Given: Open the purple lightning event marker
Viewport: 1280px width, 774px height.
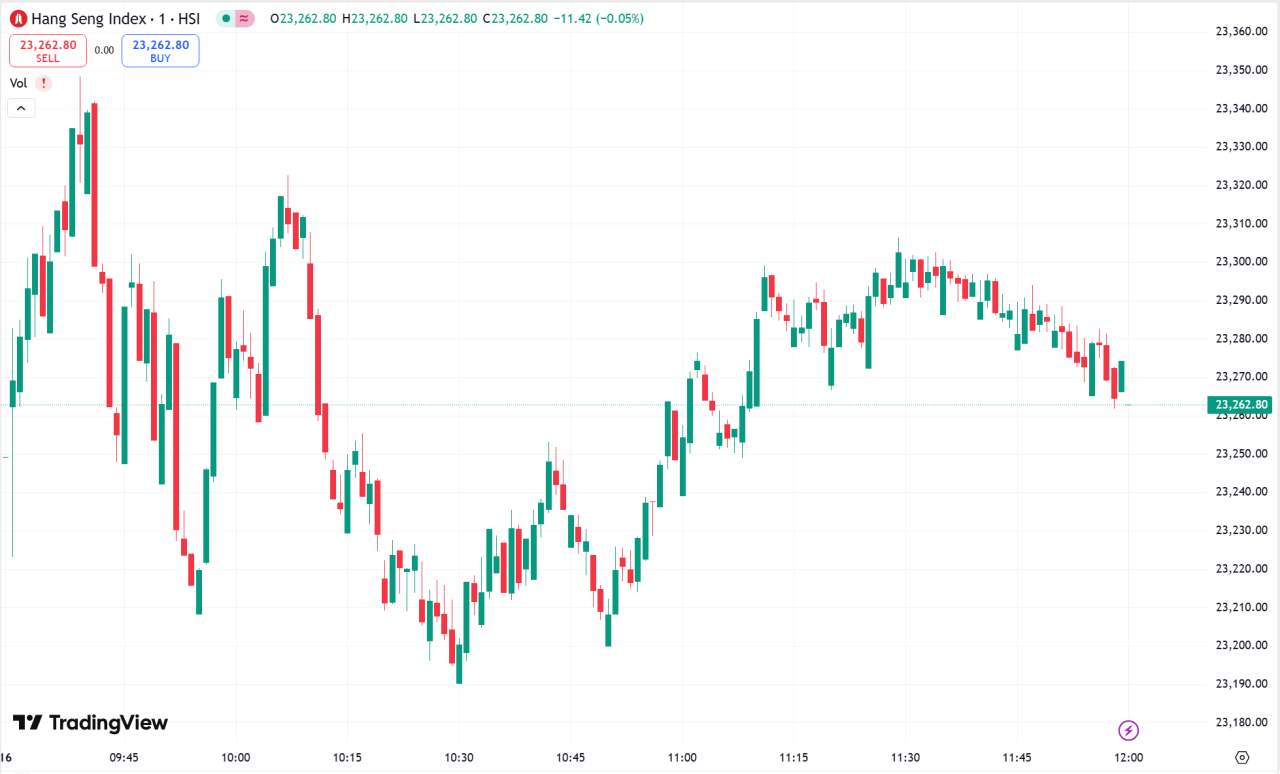Looking at the screenshot, I should [1129, 730].
